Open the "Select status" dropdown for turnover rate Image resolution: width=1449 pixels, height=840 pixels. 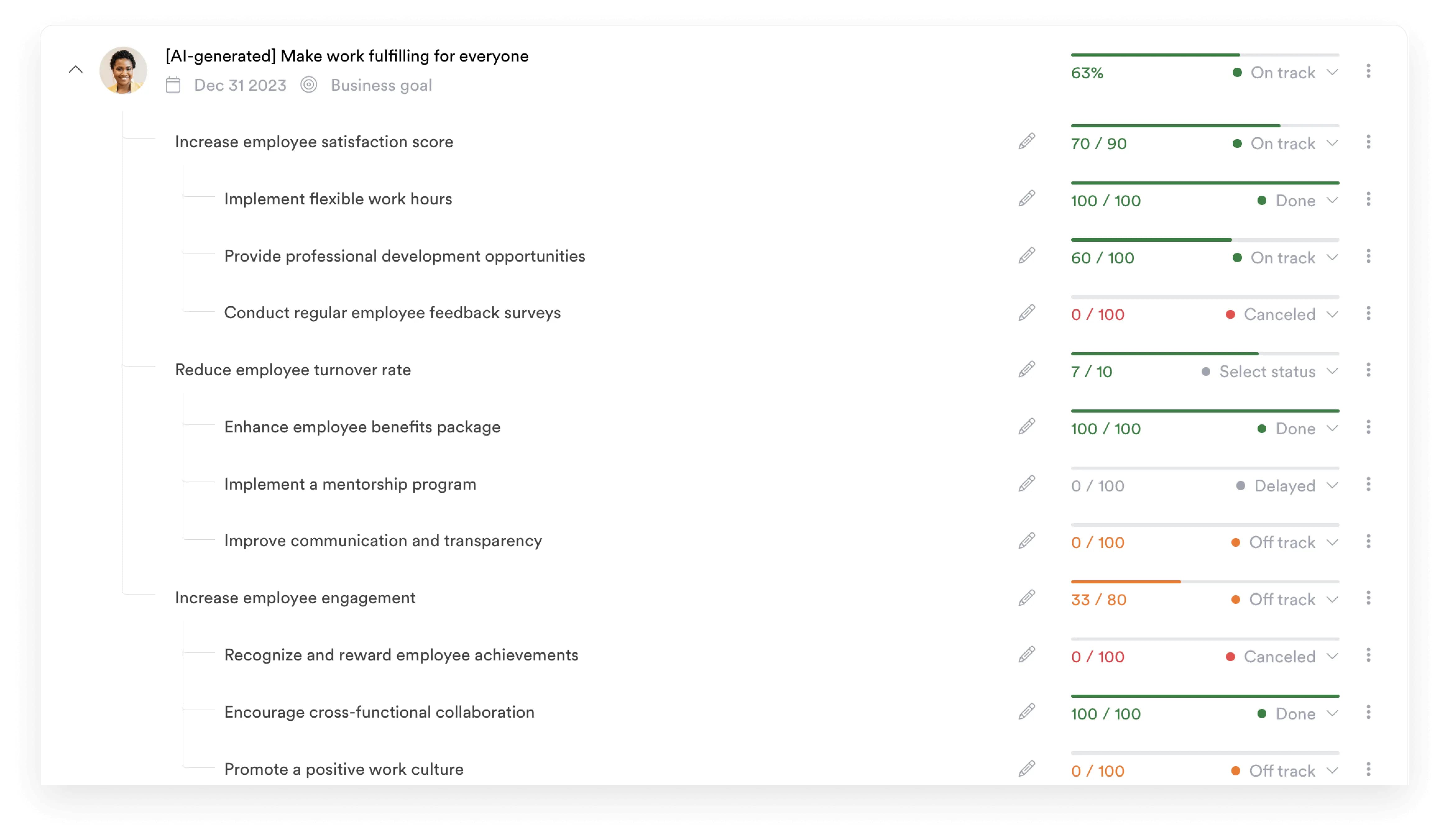1267,372
